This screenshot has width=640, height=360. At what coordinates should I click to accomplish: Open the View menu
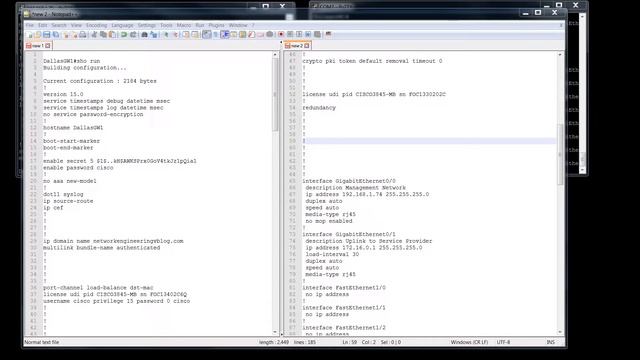click(76, 25)
